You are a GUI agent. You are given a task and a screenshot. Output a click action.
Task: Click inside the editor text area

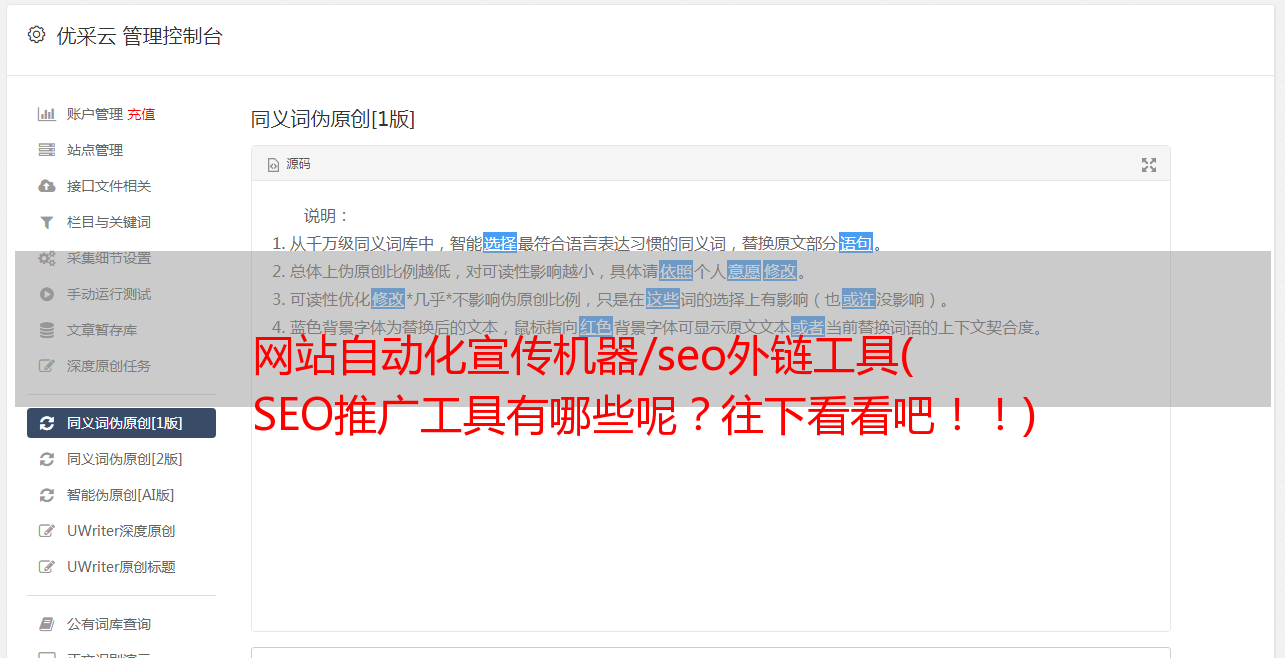[x=710, y=500]
